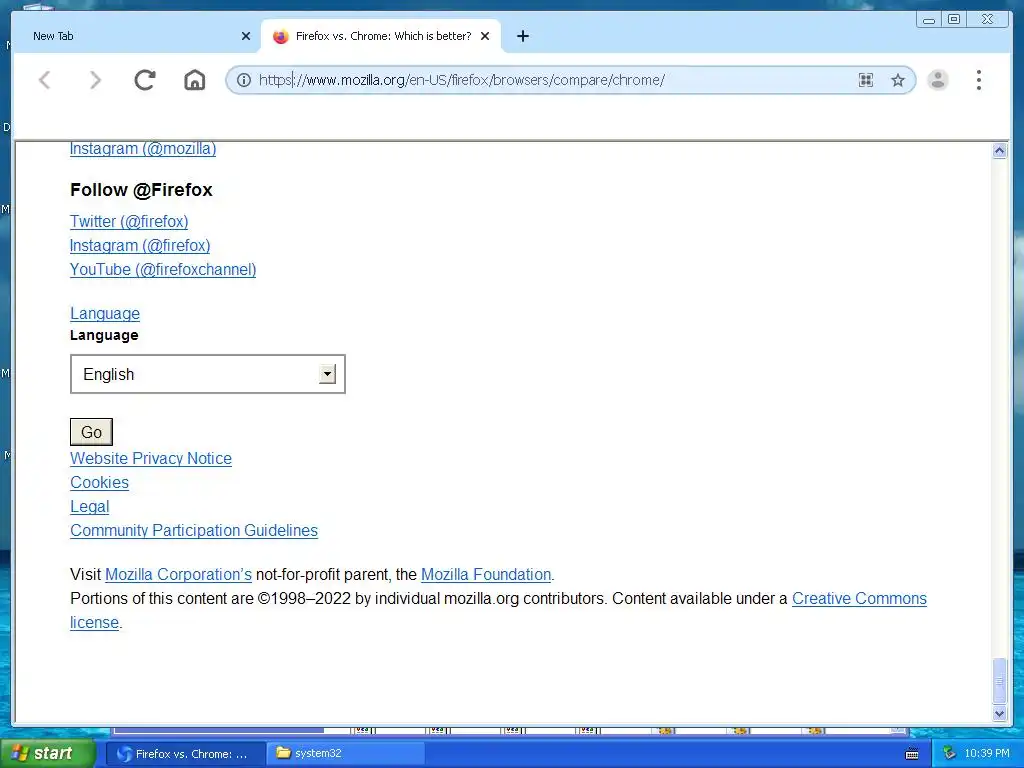Expand the English language dropdown
Screen dimensions: 1024x768
click(x=208, y=374)
